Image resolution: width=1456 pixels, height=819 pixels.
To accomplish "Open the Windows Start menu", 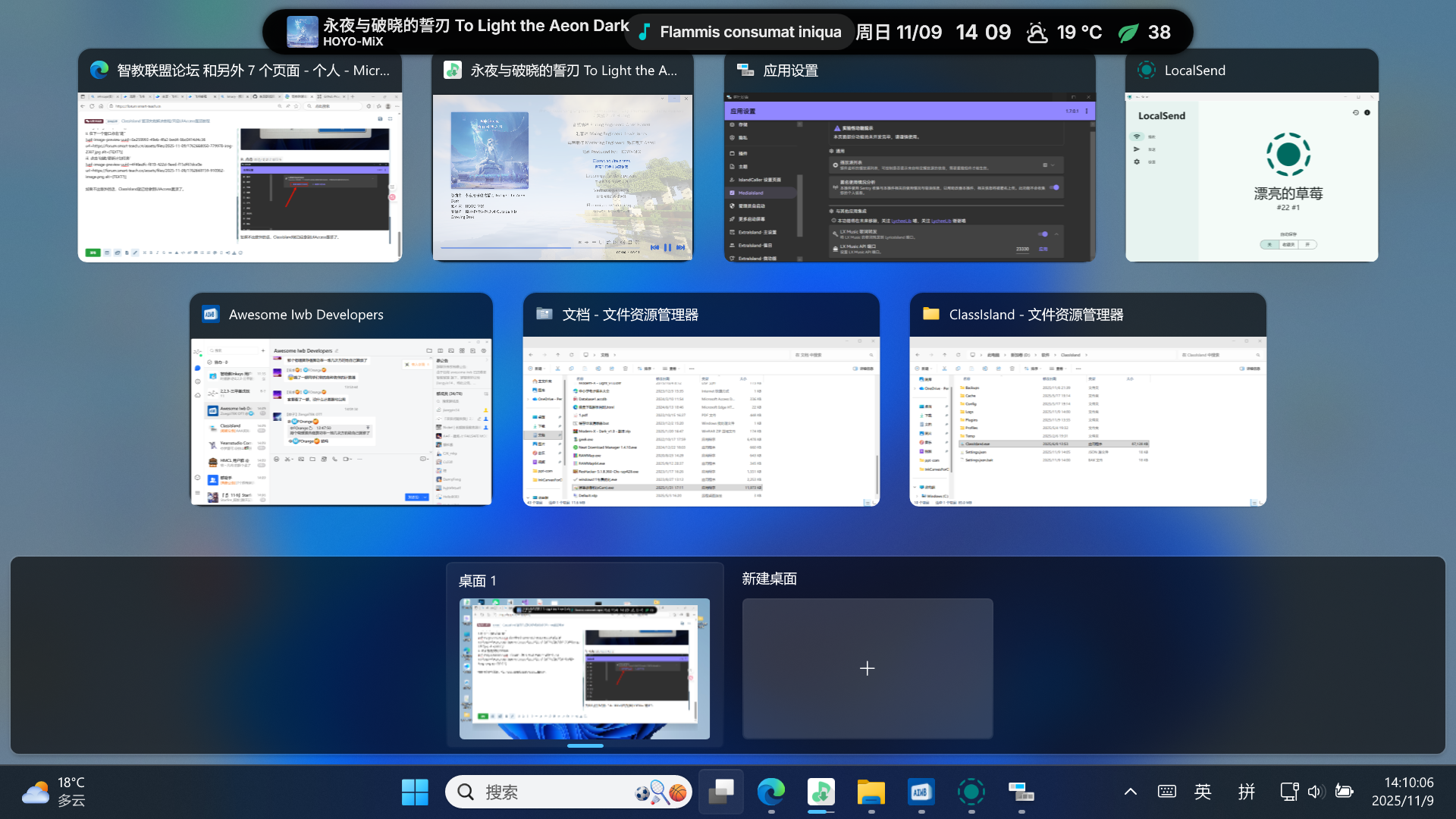I will (x=415, y=792).
